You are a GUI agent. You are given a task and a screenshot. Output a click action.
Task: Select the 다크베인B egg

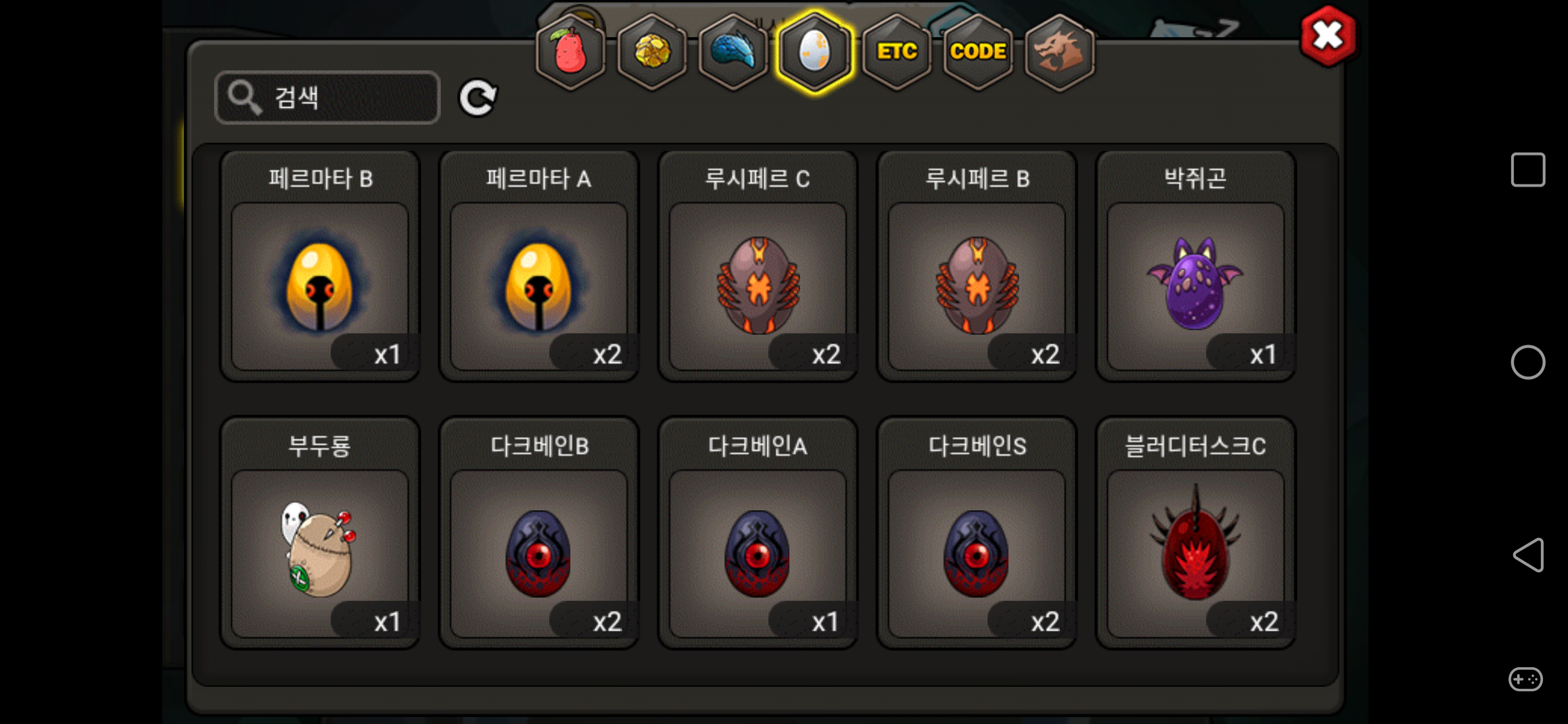(x=539, y=533)
